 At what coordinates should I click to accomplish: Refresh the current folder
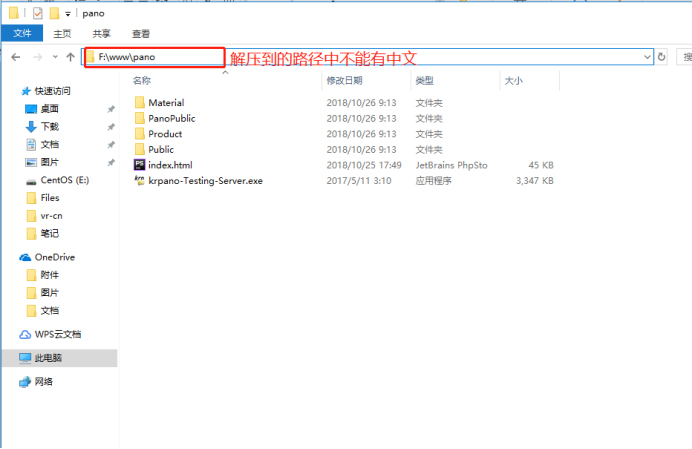[x=661, y=57]
